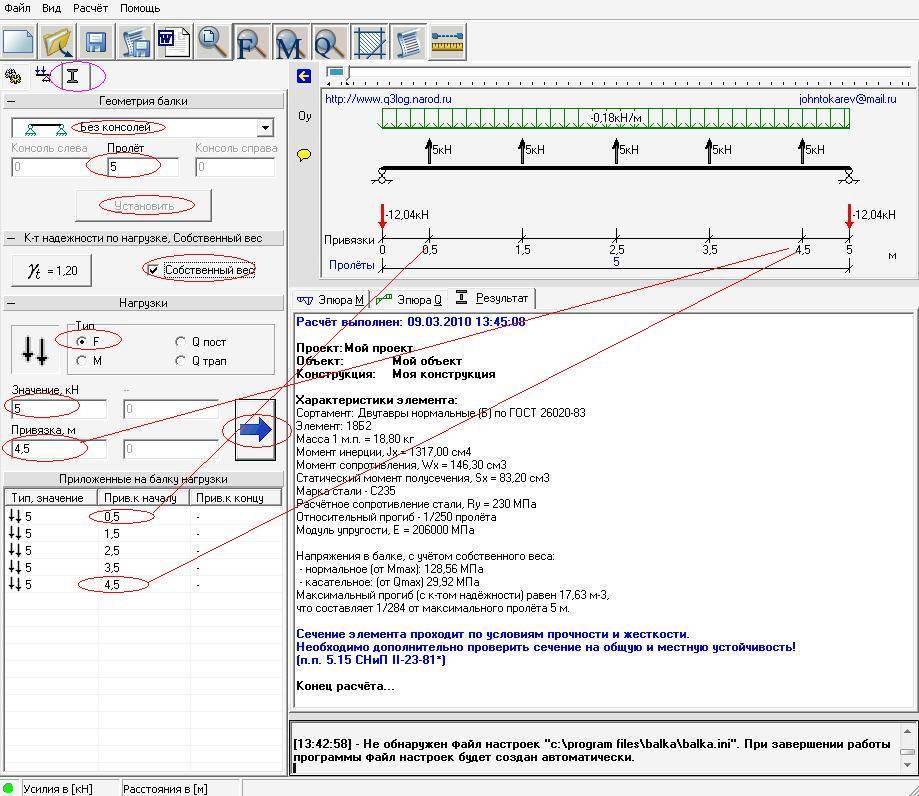
Task: Open the Расчёт menu
Action: click(x=90, y=8)
